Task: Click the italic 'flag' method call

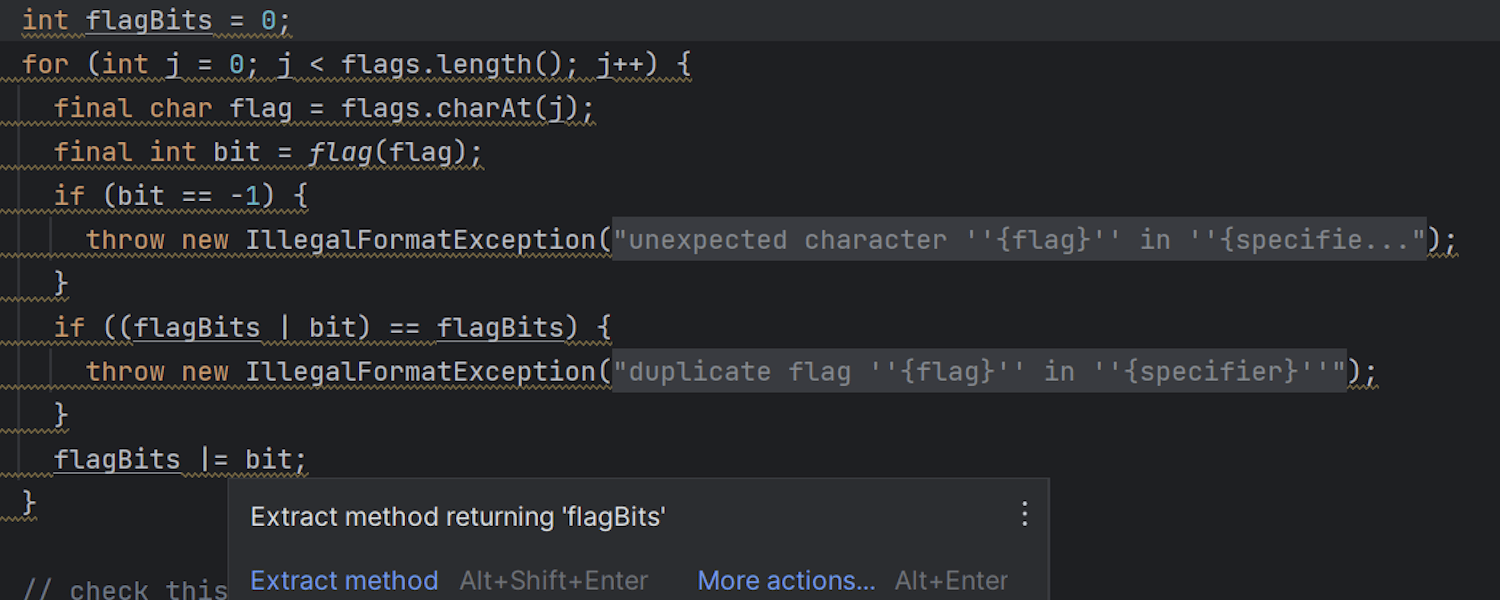Action: pos(333,152)
